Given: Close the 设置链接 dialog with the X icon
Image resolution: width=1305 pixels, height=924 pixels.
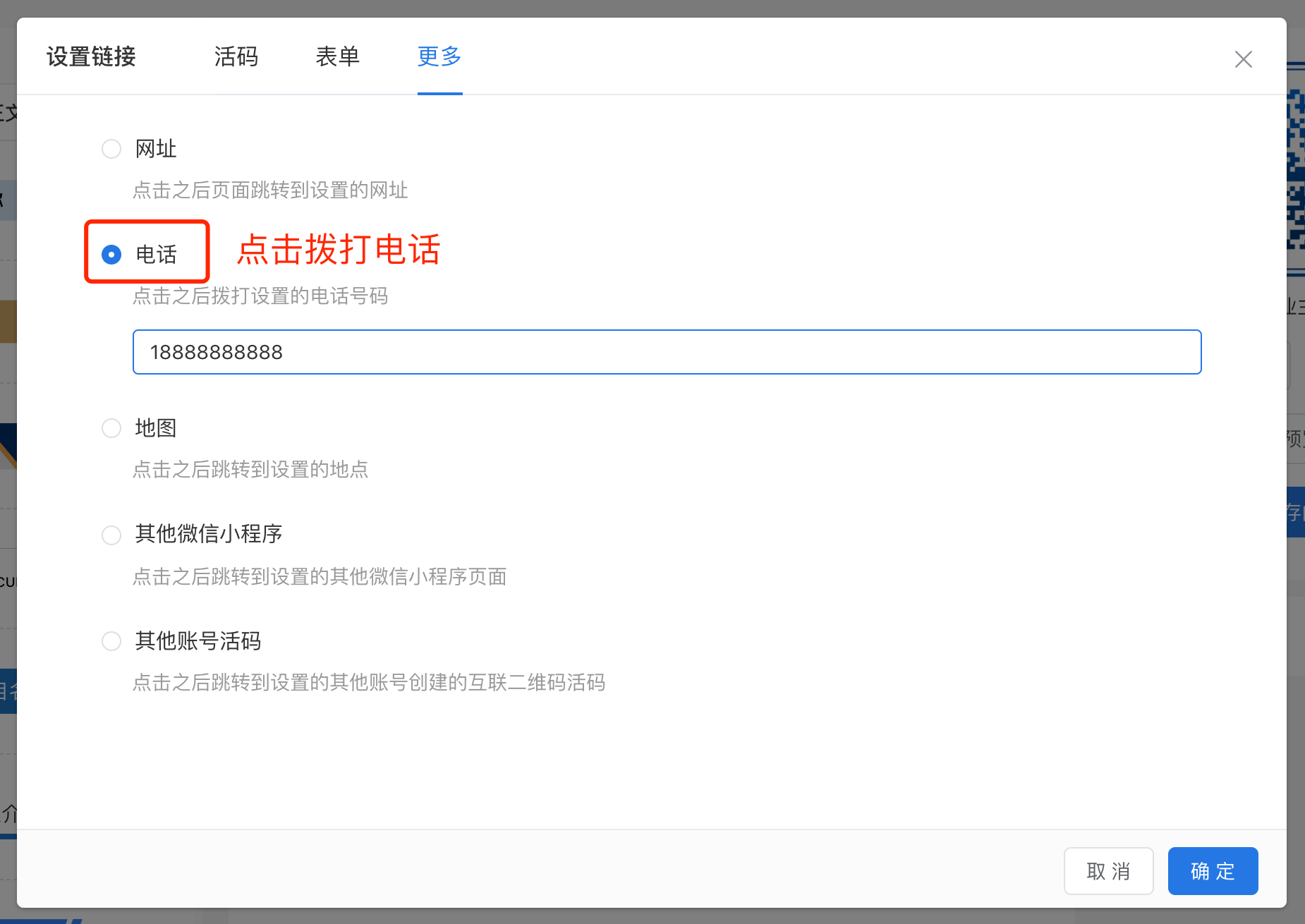Looking at the screenshot, I should pos(1243,59).
